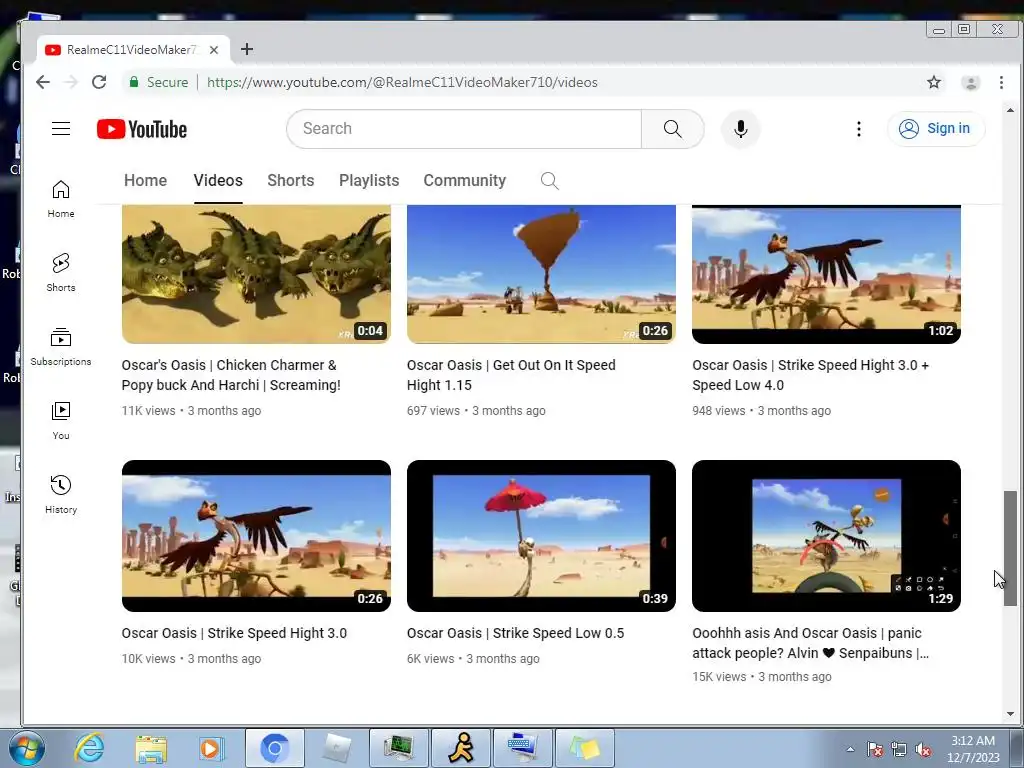Open title Ooohhh asis And Oscar Oasis panic
Image resolution: width=1024 pixels, height=768 pixels.
[x=810, y=643]
